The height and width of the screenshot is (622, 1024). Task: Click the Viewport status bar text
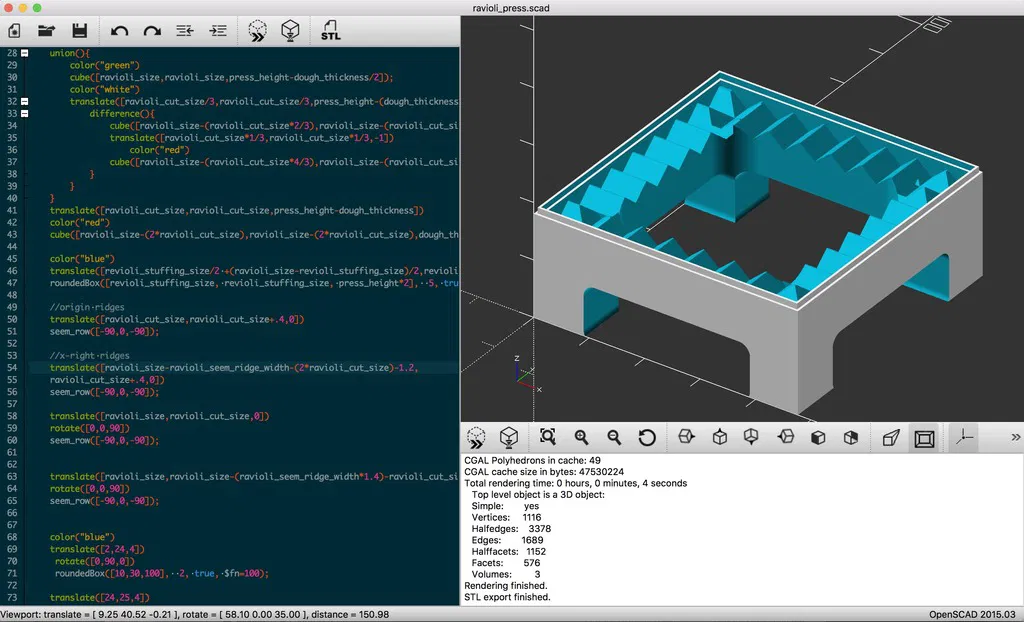coord(195,614)
